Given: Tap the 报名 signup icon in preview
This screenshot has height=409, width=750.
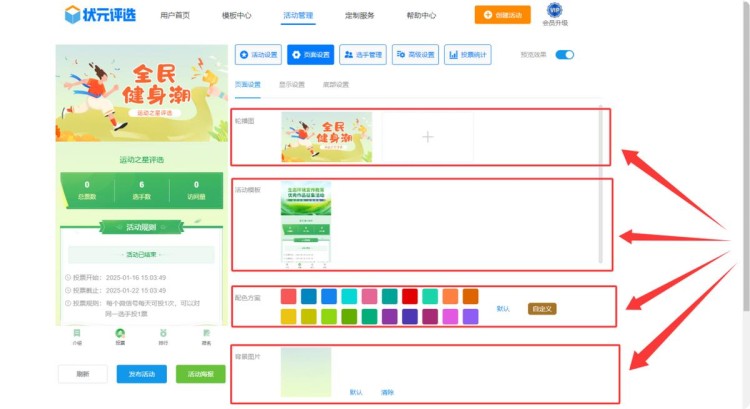Looking at the screenshot, I should 207,335.
